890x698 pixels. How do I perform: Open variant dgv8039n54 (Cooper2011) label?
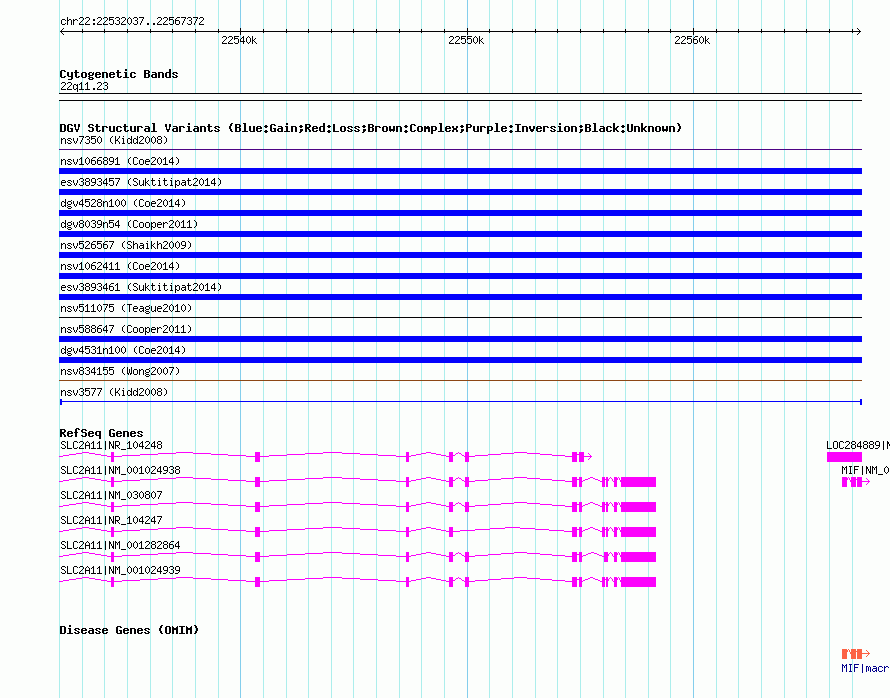click(129, 224)
